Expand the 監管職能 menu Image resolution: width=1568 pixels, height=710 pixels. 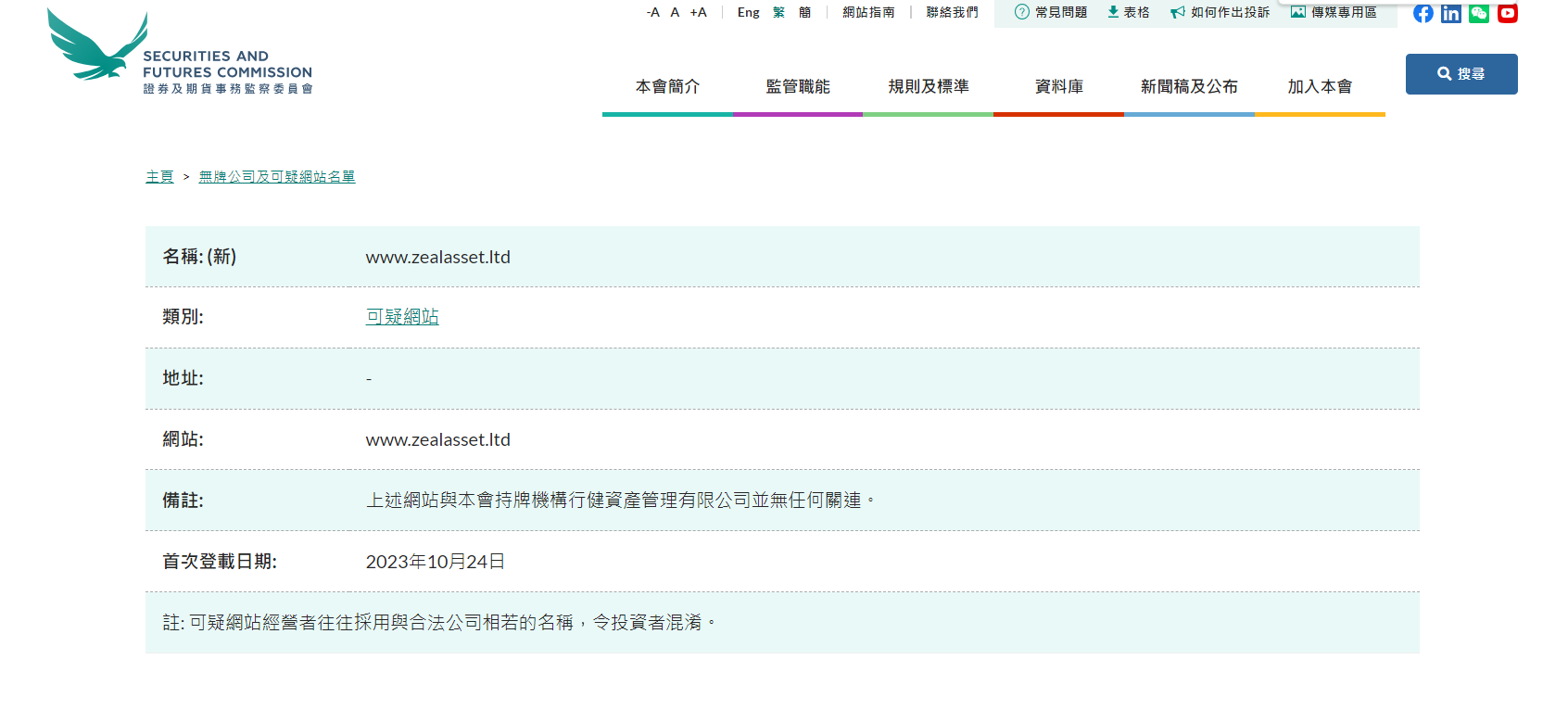point(798,86)
